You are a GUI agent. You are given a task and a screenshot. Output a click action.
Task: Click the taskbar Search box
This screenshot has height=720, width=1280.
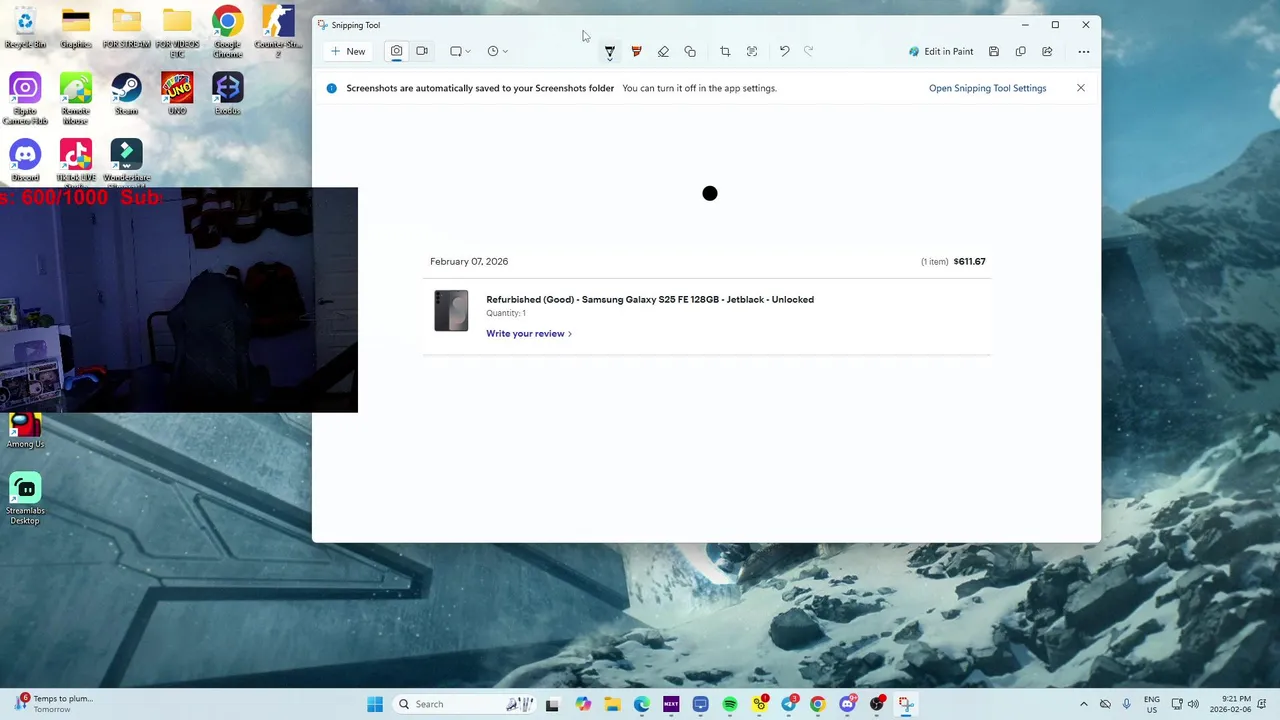tap(465, 704)
